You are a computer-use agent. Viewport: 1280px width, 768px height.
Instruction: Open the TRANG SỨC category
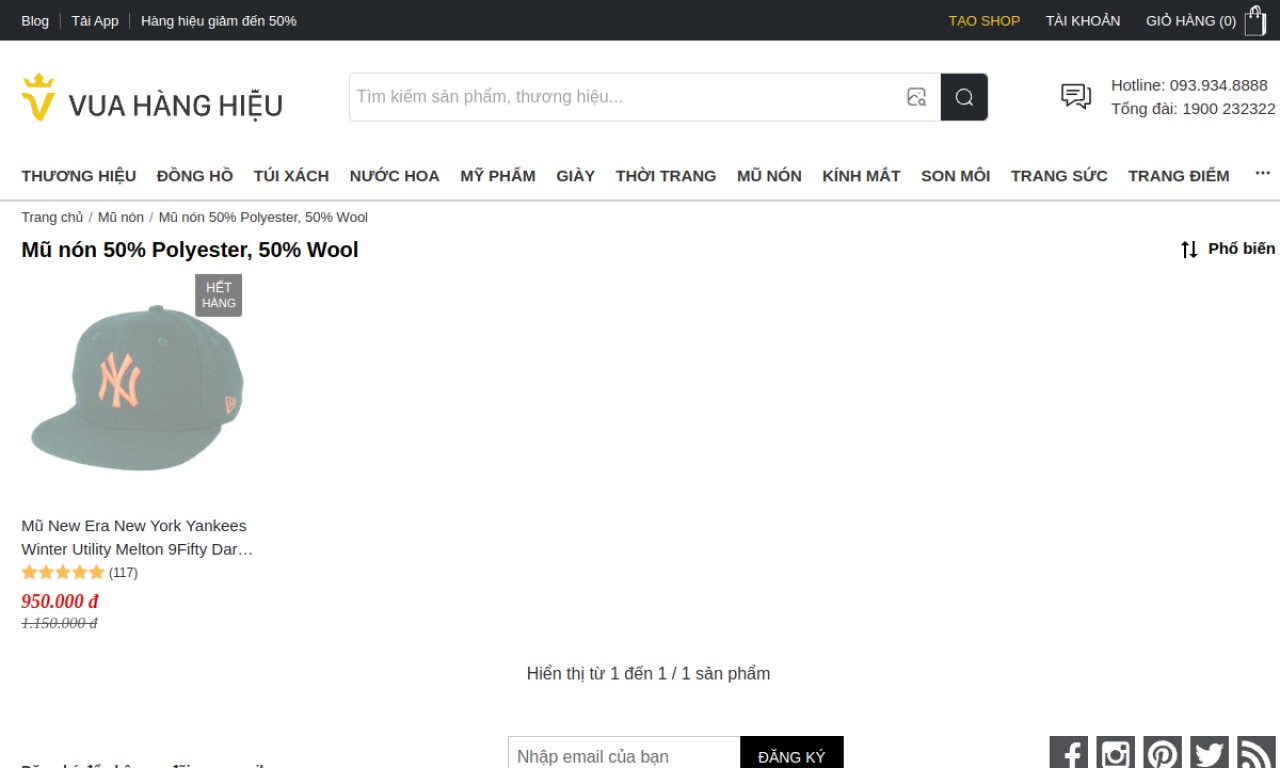tap(1059, 176)
